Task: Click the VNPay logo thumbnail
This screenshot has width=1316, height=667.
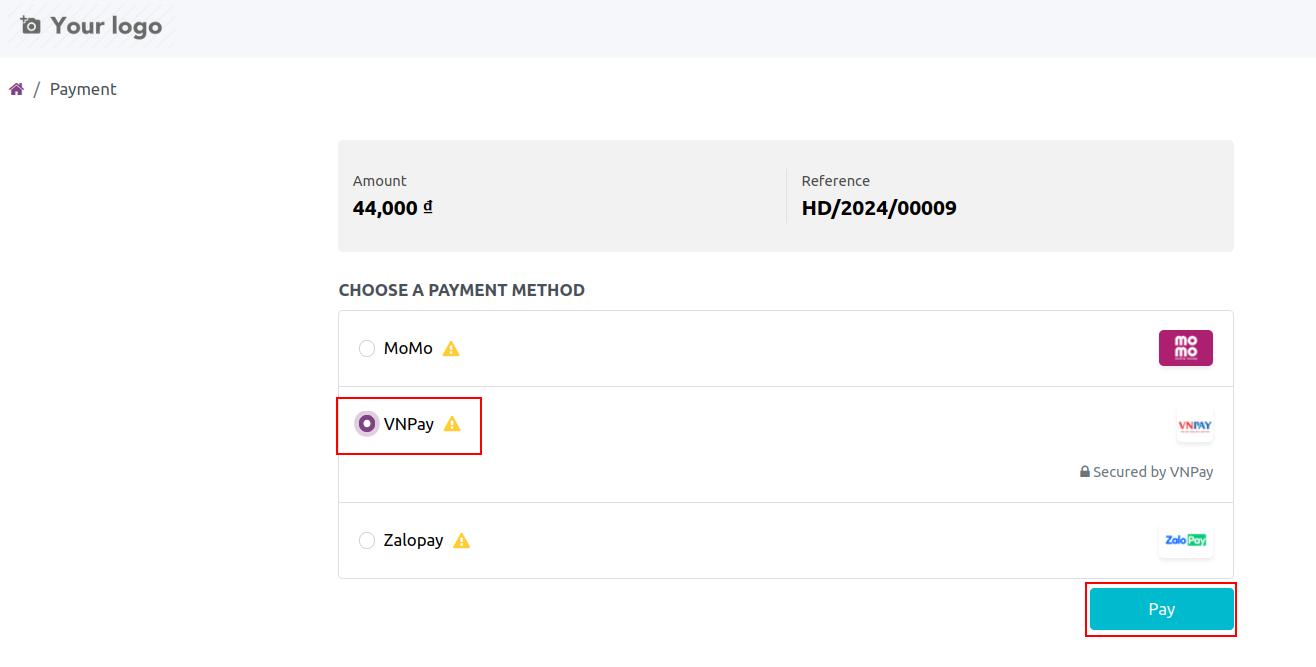Action: tap(1194, 425)
